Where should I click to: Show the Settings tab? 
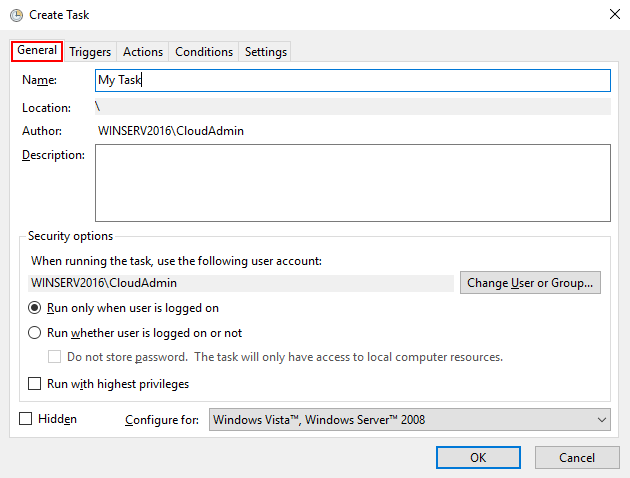click(265, 52)
